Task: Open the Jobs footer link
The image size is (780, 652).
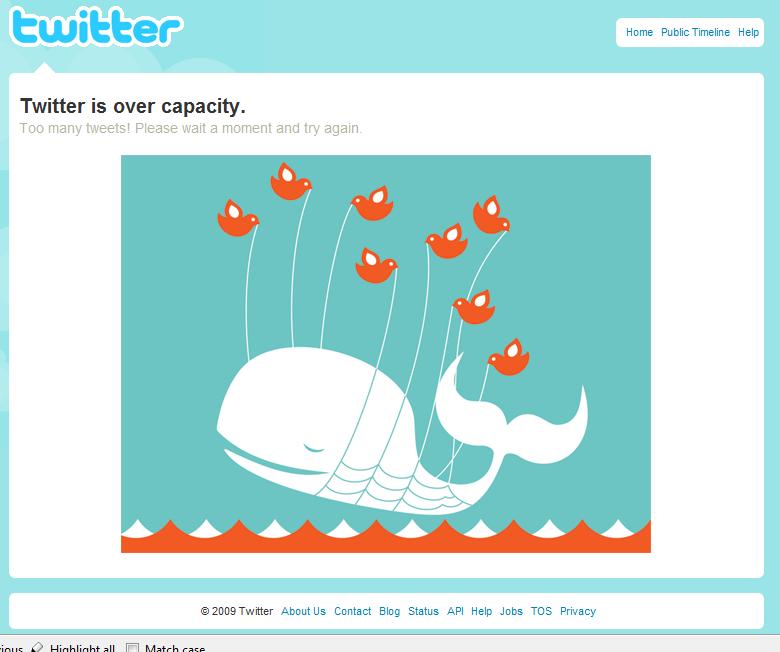Action: pyautogui.click(x=511, y=611)
